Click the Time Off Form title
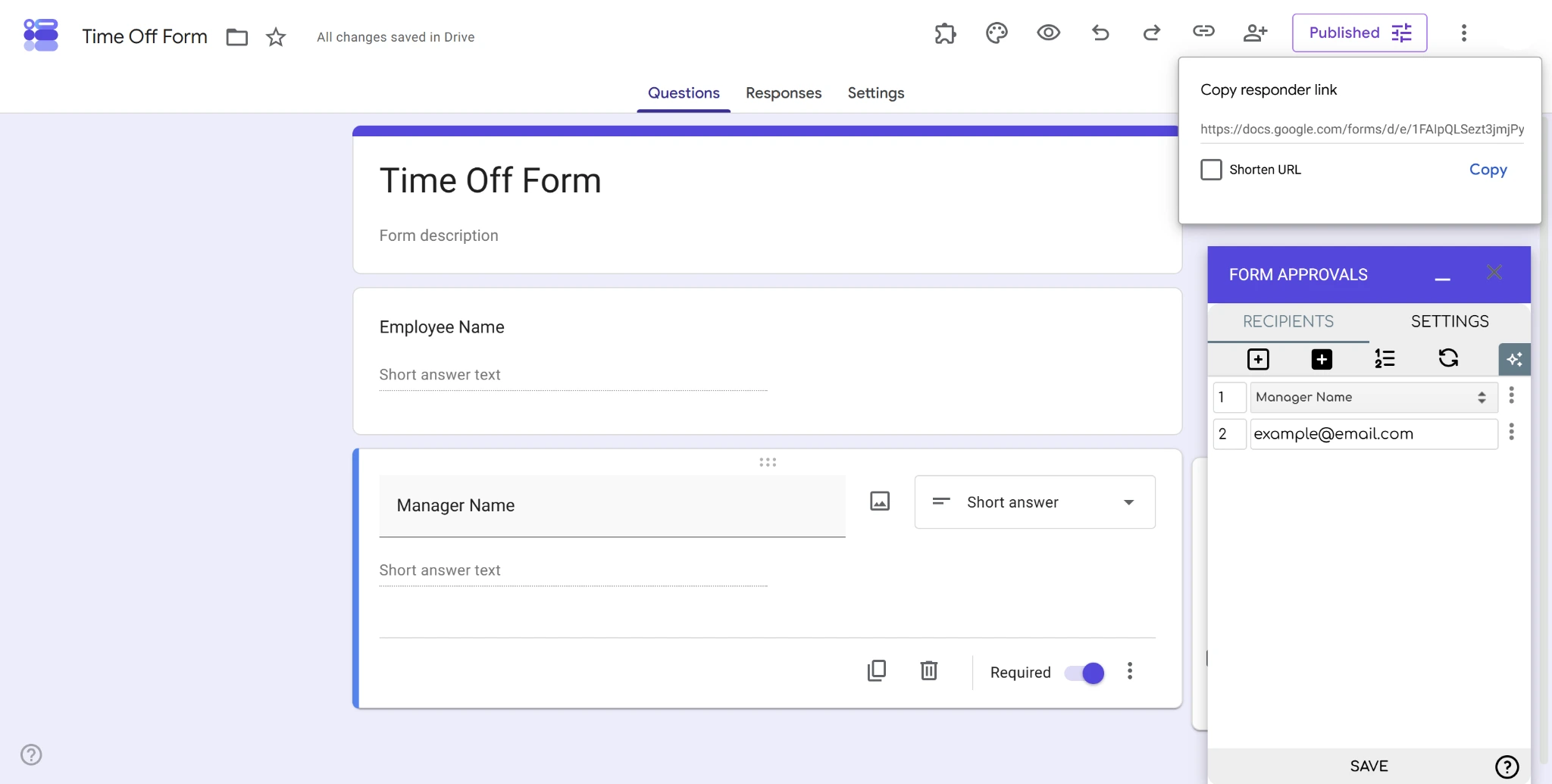Image resolution: width=1552 pixels, height=784 pixels. (x=490, y=181)
